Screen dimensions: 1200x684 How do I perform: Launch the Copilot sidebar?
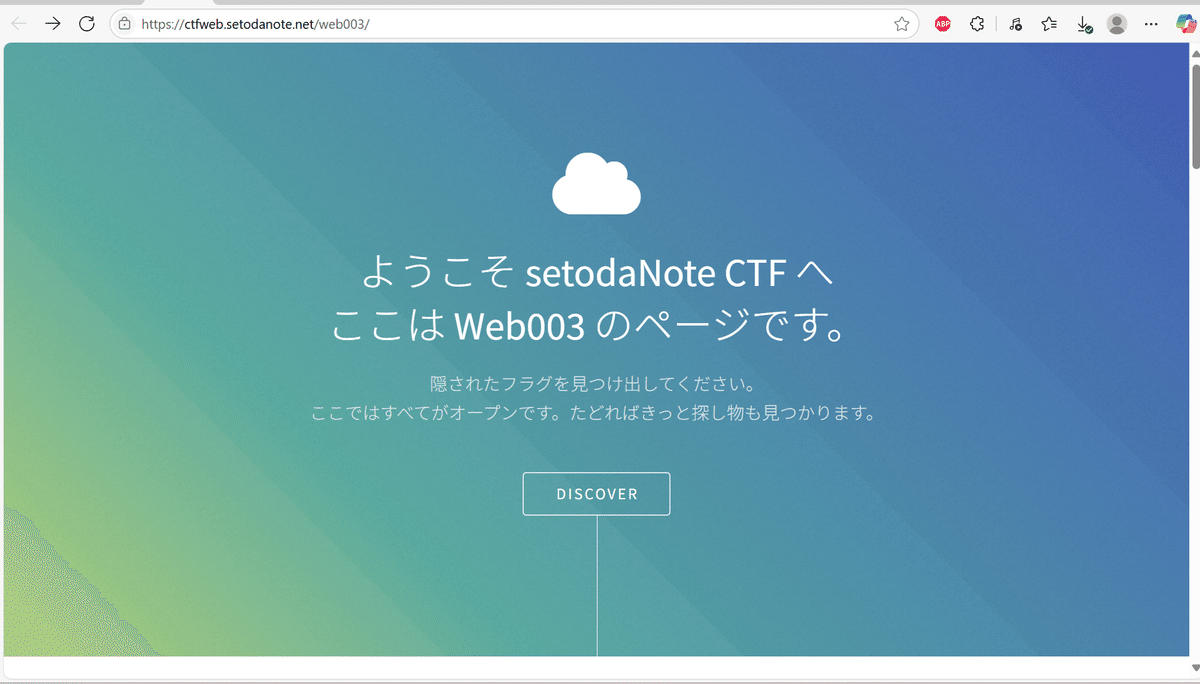pyautogui.click(x=1186, y=23)
